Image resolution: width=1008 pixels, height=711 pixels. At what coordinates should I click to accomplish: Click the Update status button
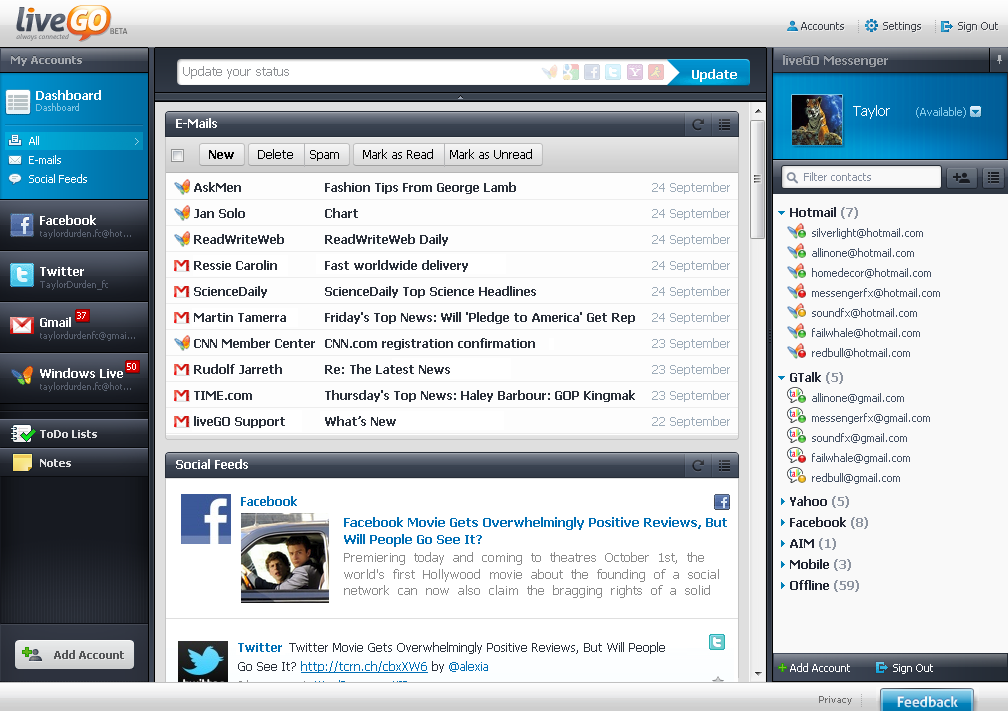click(x=708, y=73)
